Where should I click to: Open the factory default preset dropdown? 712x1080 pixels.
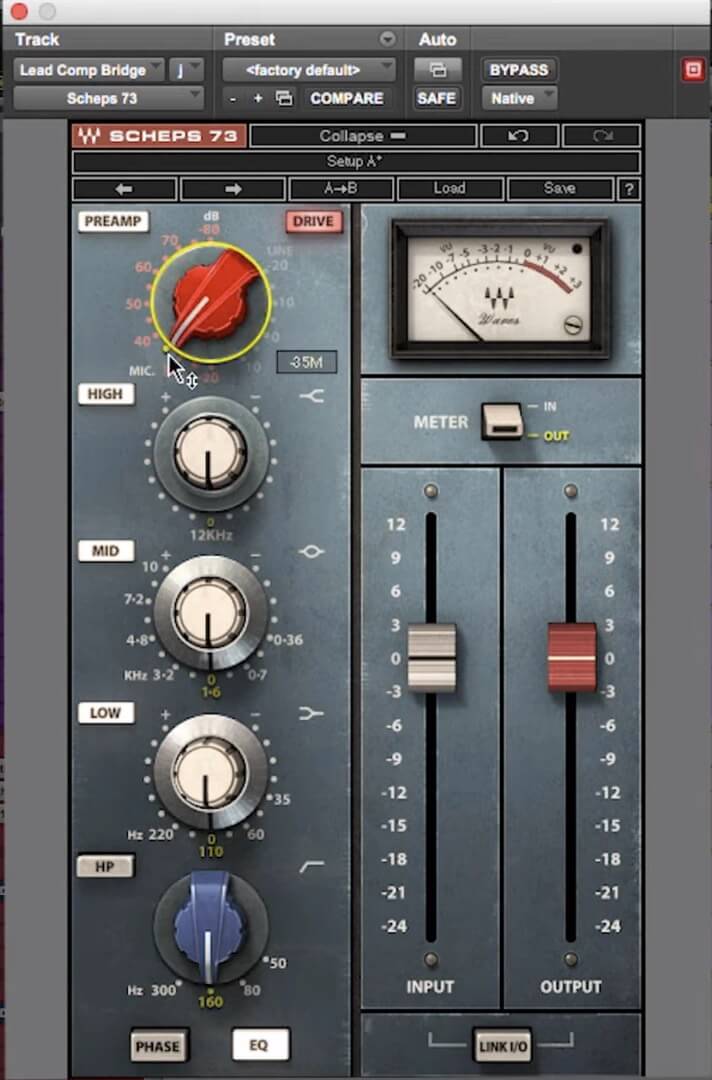[308, 70]
